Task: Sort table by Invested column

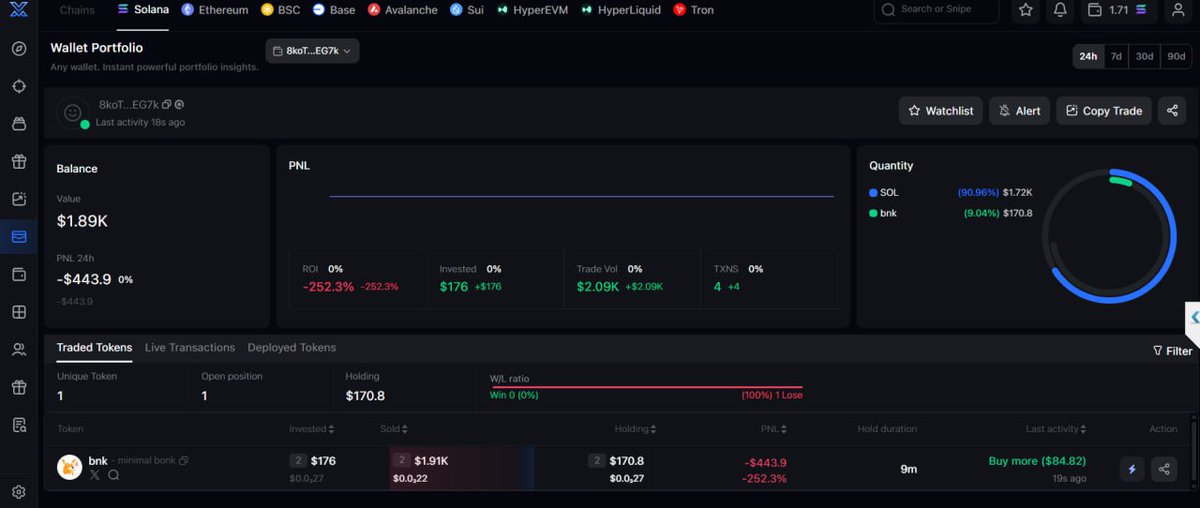Action: coord(311,429)
